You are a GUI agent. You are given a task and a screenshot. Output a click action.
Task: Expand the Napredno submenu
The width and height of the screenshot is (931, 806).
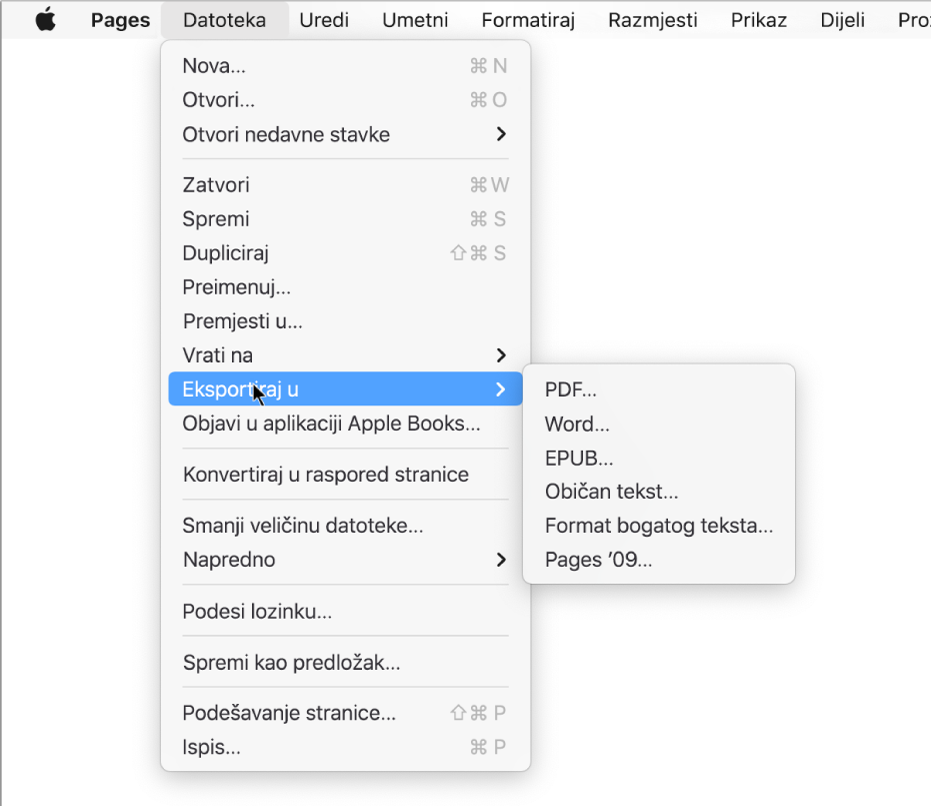coord(346,560)
